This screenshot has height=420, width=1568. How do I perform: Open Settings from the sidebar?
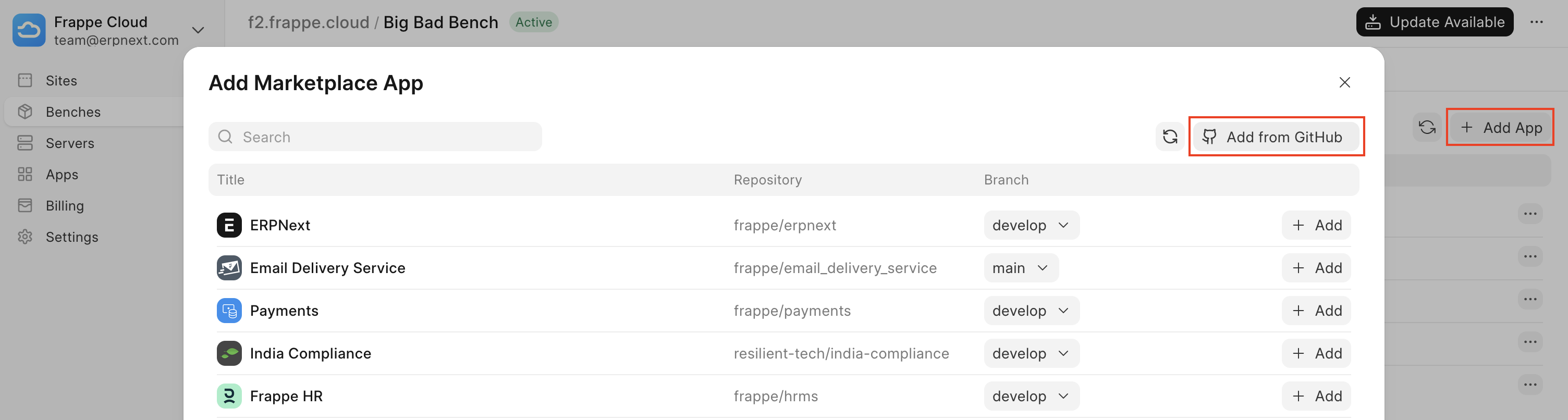coord(71,238)
